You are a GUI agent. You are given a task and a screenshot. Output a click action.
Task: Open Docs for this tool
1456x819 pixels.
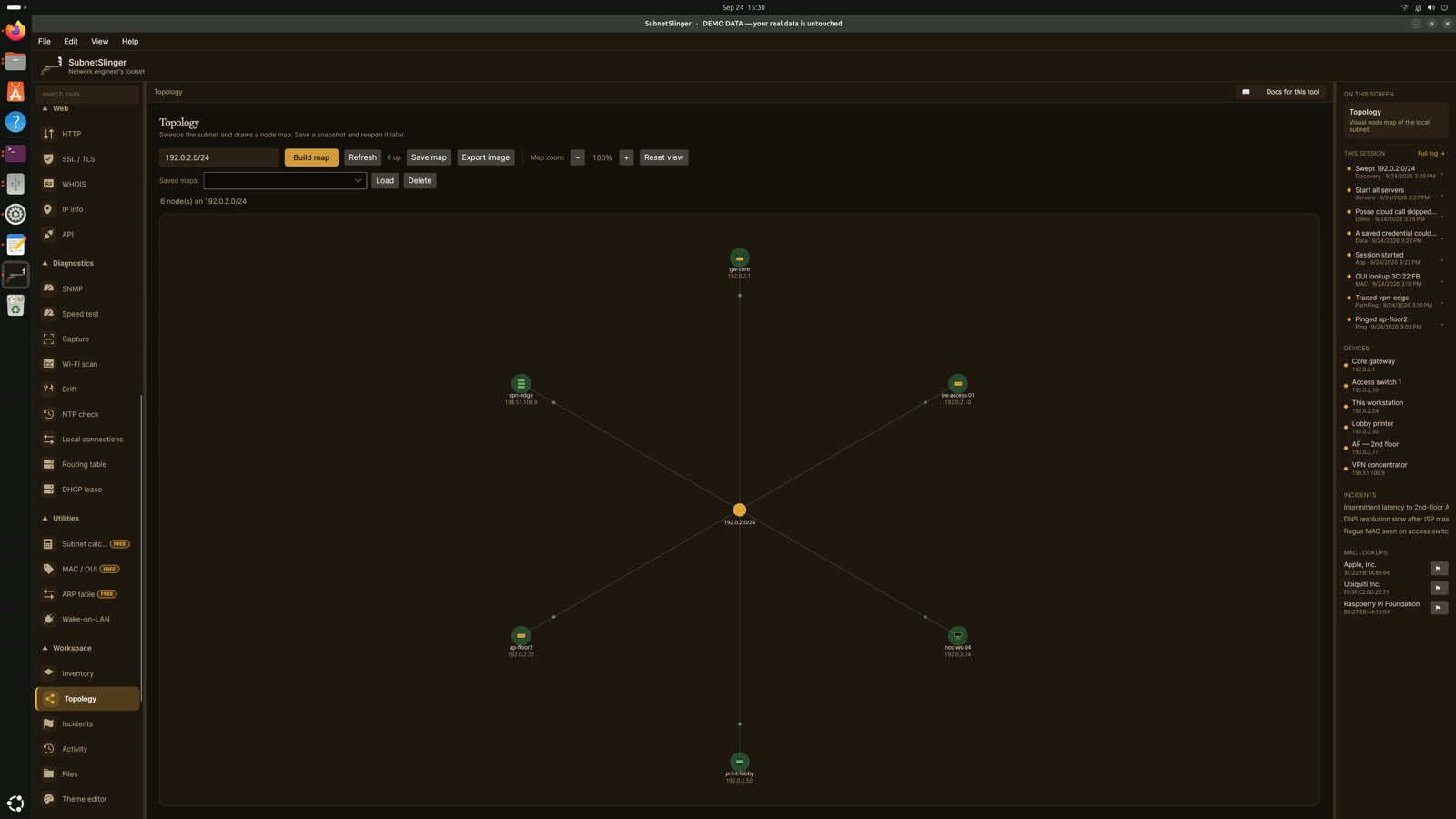pos(1281,92)
